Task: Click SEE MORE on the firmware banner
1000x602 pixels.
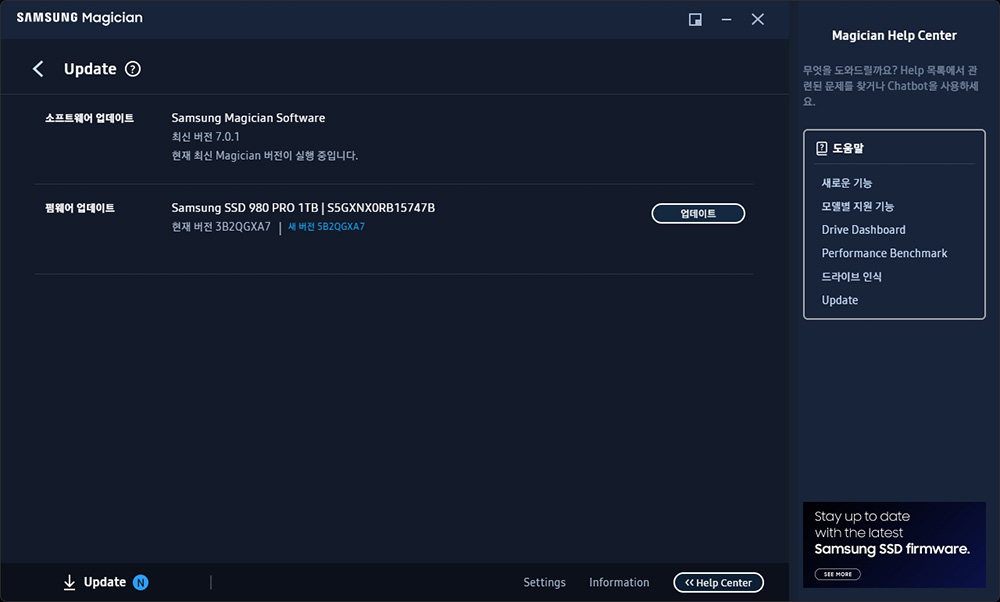Action: 837,574
